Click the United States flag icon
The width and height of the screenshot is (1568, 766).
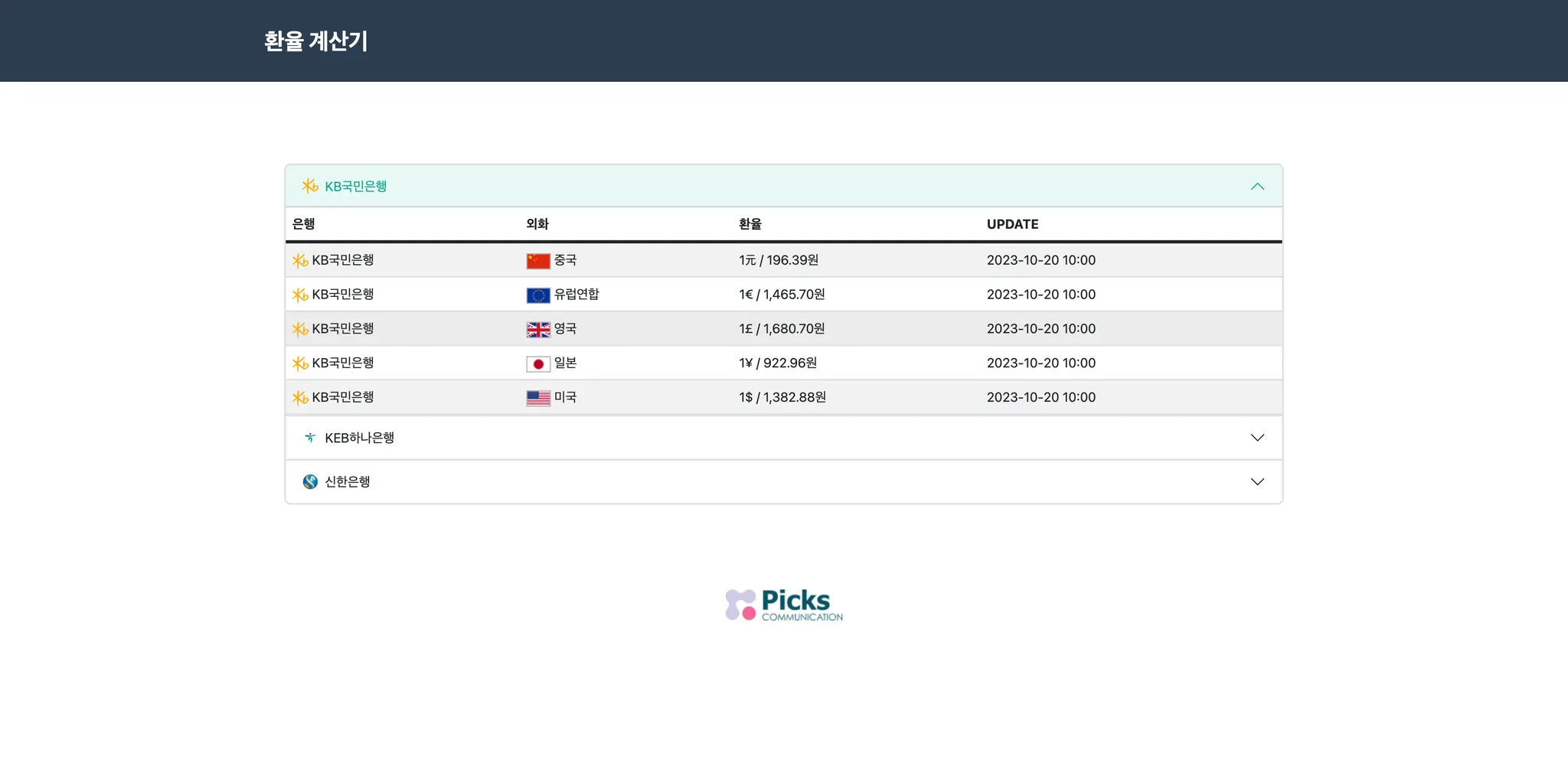tap(538, 398)
